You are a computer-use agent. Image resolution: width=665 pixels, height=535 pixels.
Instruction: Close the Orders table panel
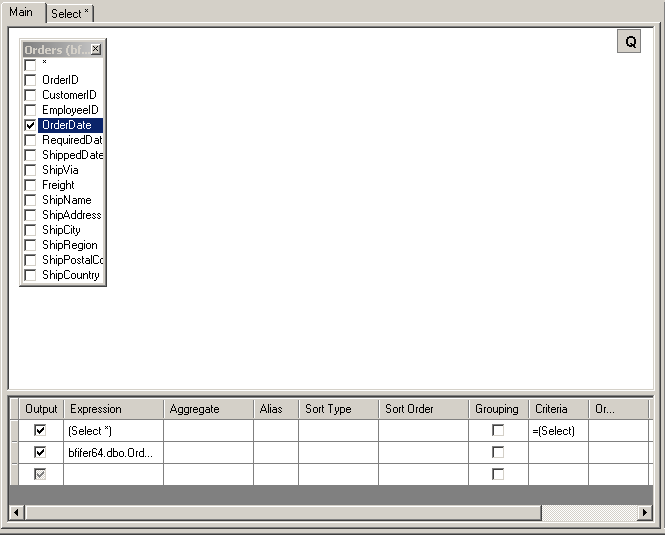click(96, 49)
